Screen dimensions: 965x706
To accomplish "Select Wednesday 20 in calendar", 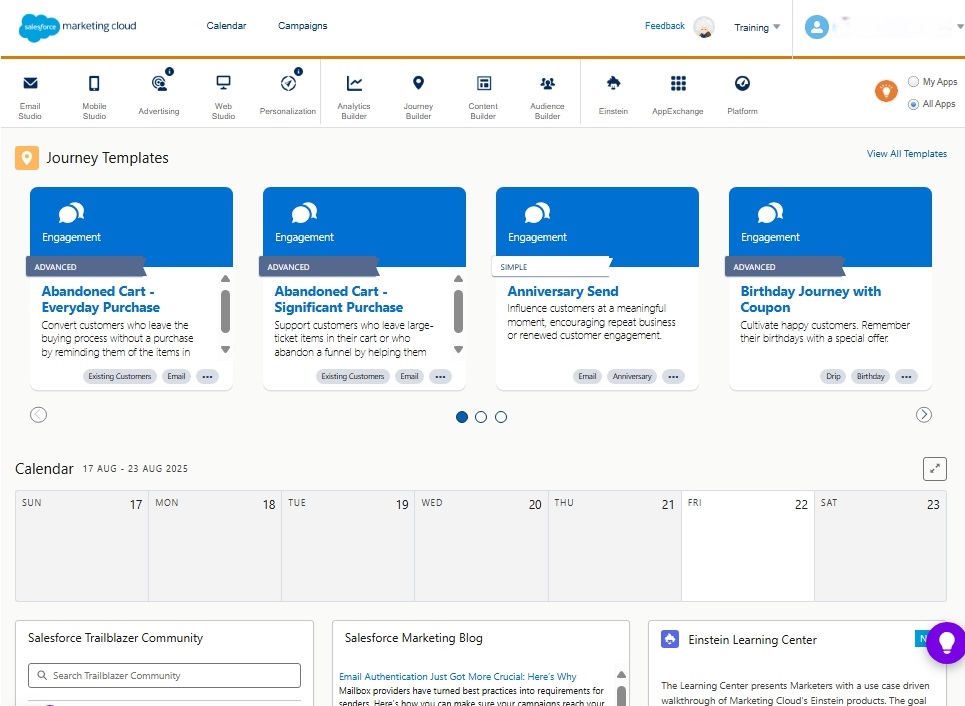I will click(x=481, y=546).
